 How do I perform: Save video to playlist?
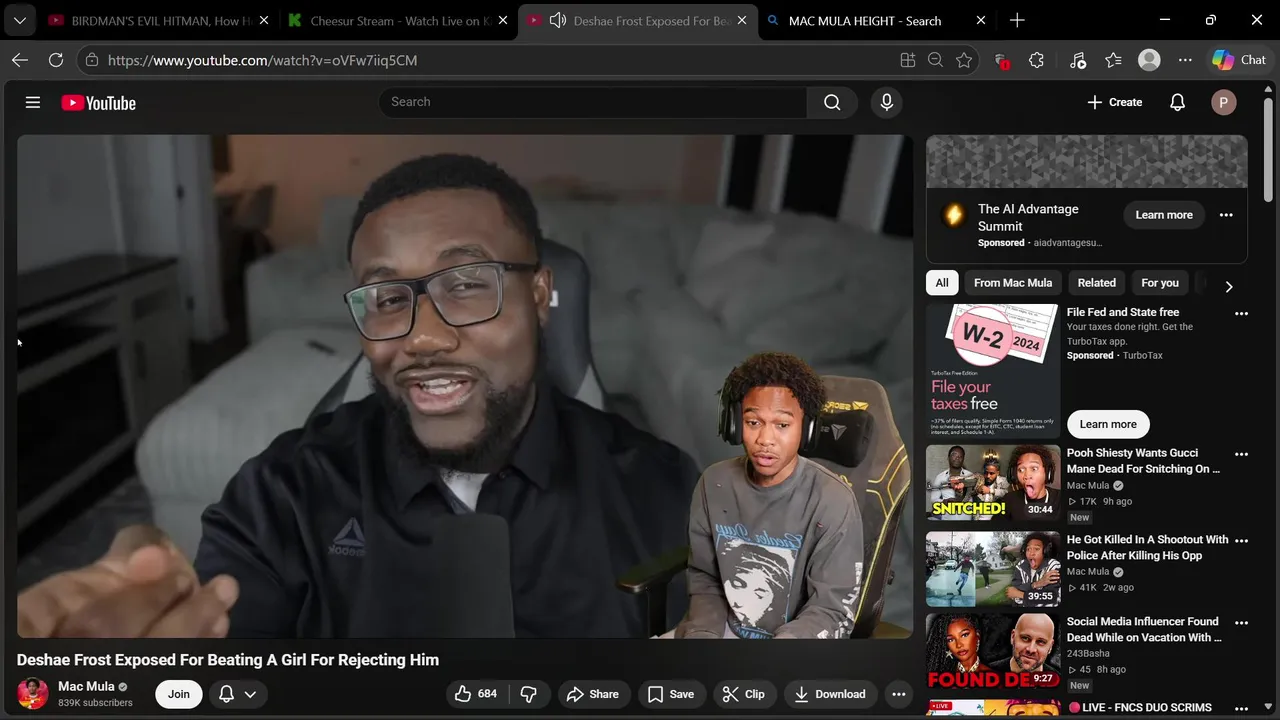click(x=670, y=694)
